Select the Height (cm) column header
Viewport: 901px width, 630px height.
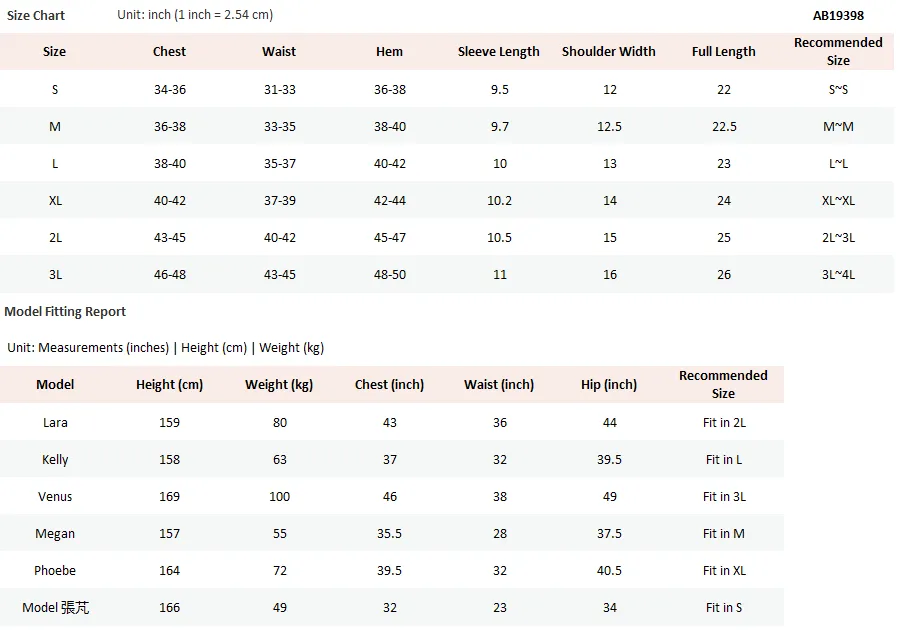(x=170, y=385)
